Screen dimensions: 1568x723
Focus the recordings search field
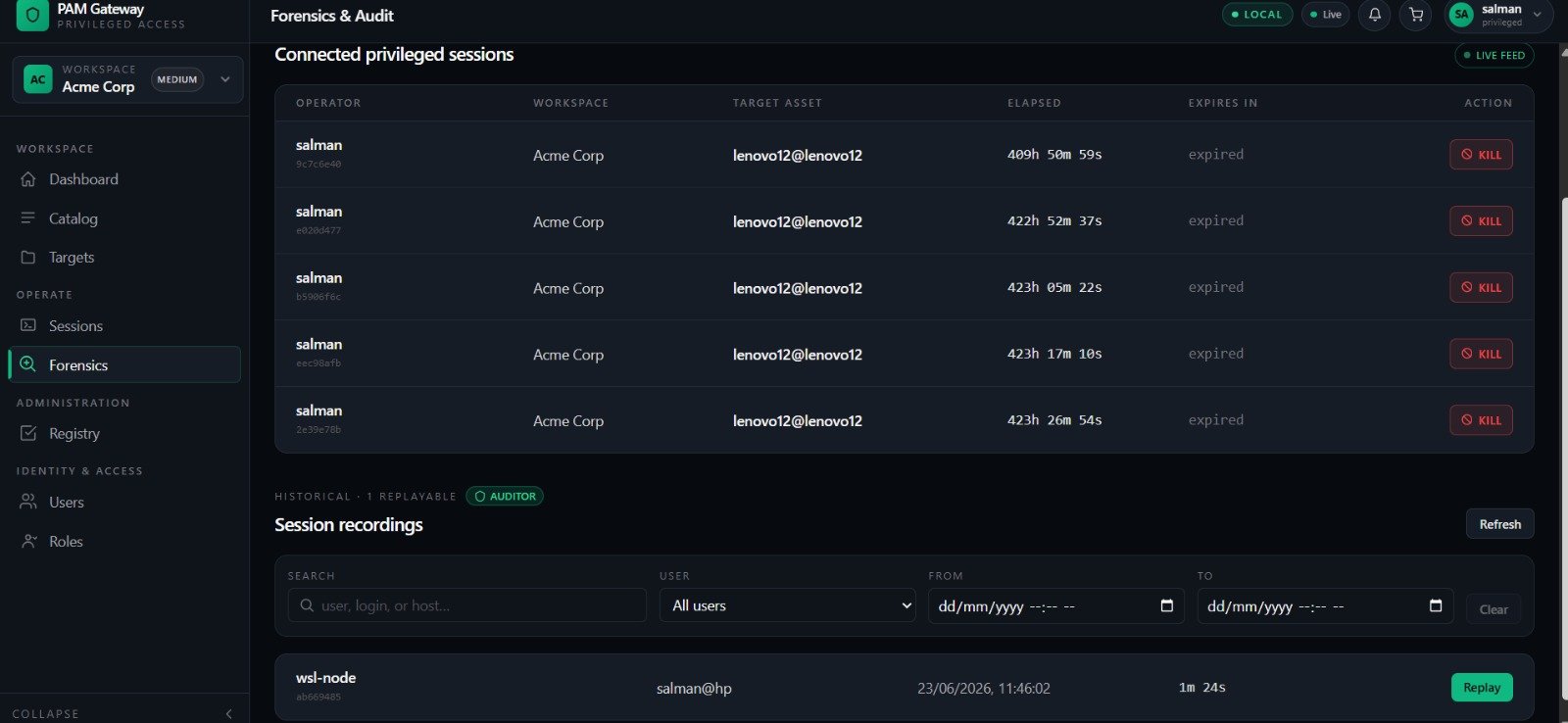click(x=466, y=605)
